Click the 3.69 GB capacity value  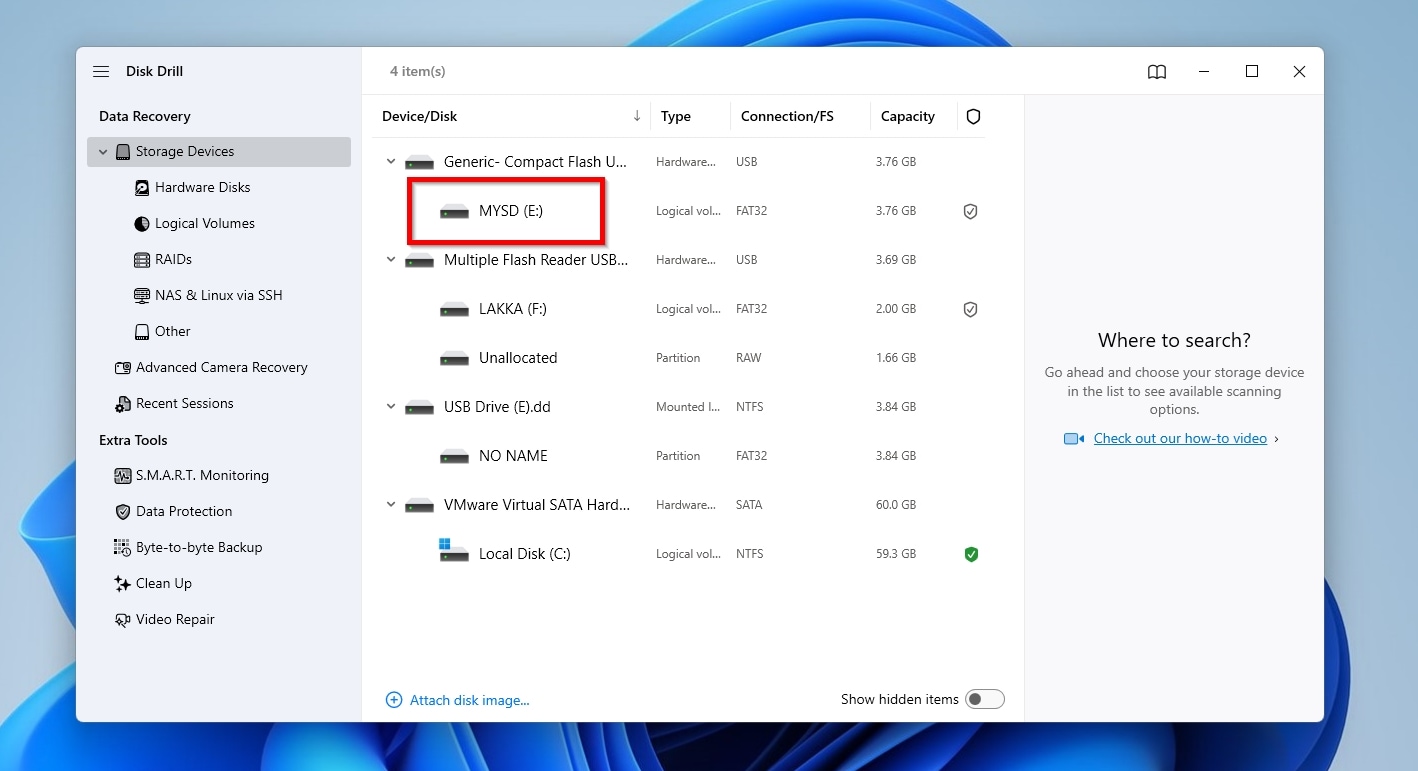click(896, 260)
